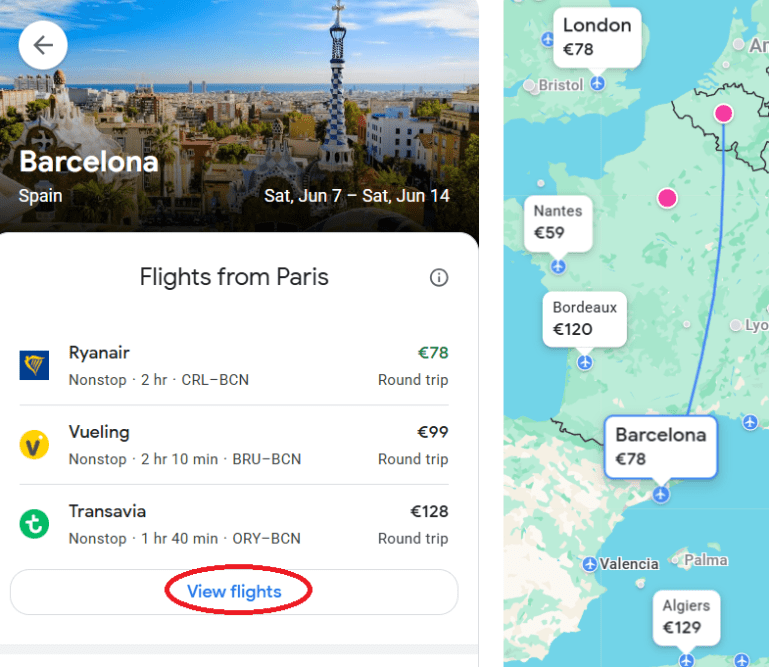This screenshot has width=769, height=667.
Task: Click the Algiers €129 map label
Action: point(686,616)
